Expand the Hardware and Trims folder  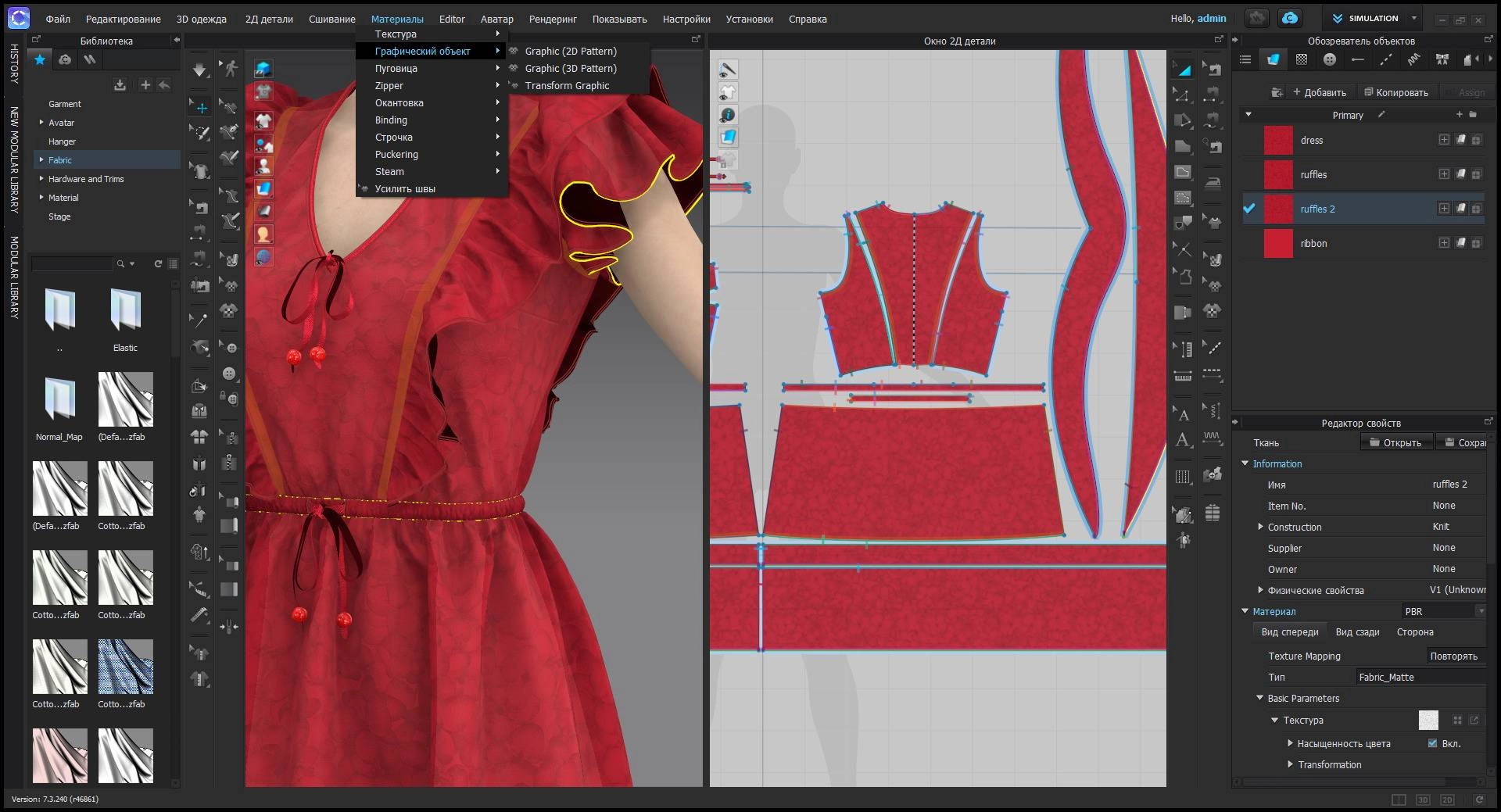pyautogui.click(x=41, y=179)
